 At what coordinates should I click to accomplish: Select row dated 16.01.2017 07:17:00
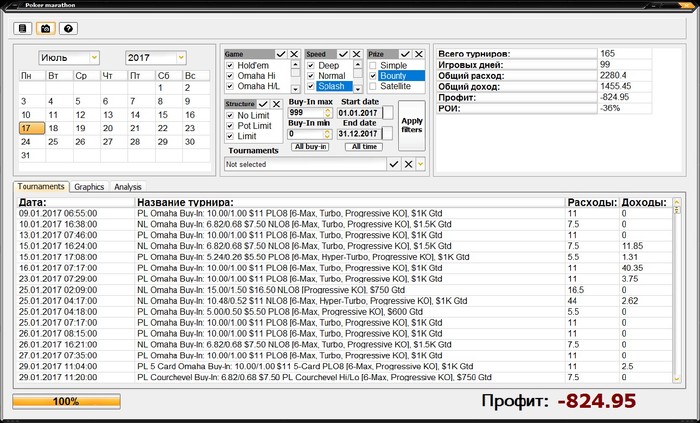345,268
